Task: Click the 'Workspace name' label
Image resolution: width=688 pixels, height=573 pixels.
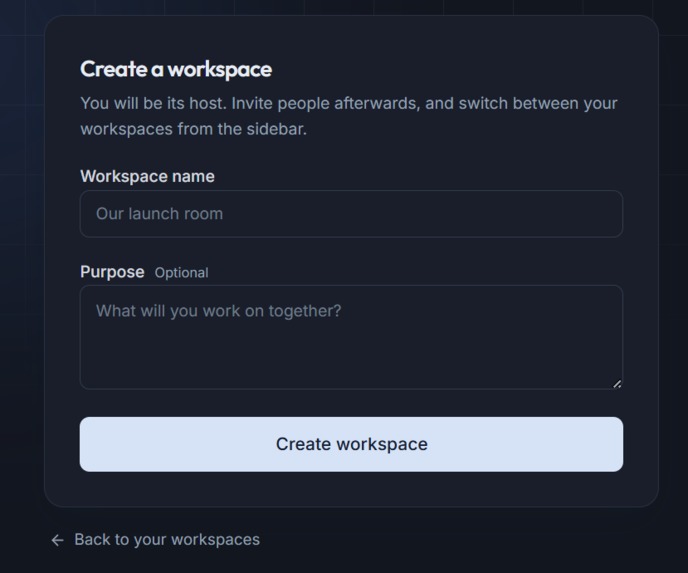Action: [x=147, y=176]
